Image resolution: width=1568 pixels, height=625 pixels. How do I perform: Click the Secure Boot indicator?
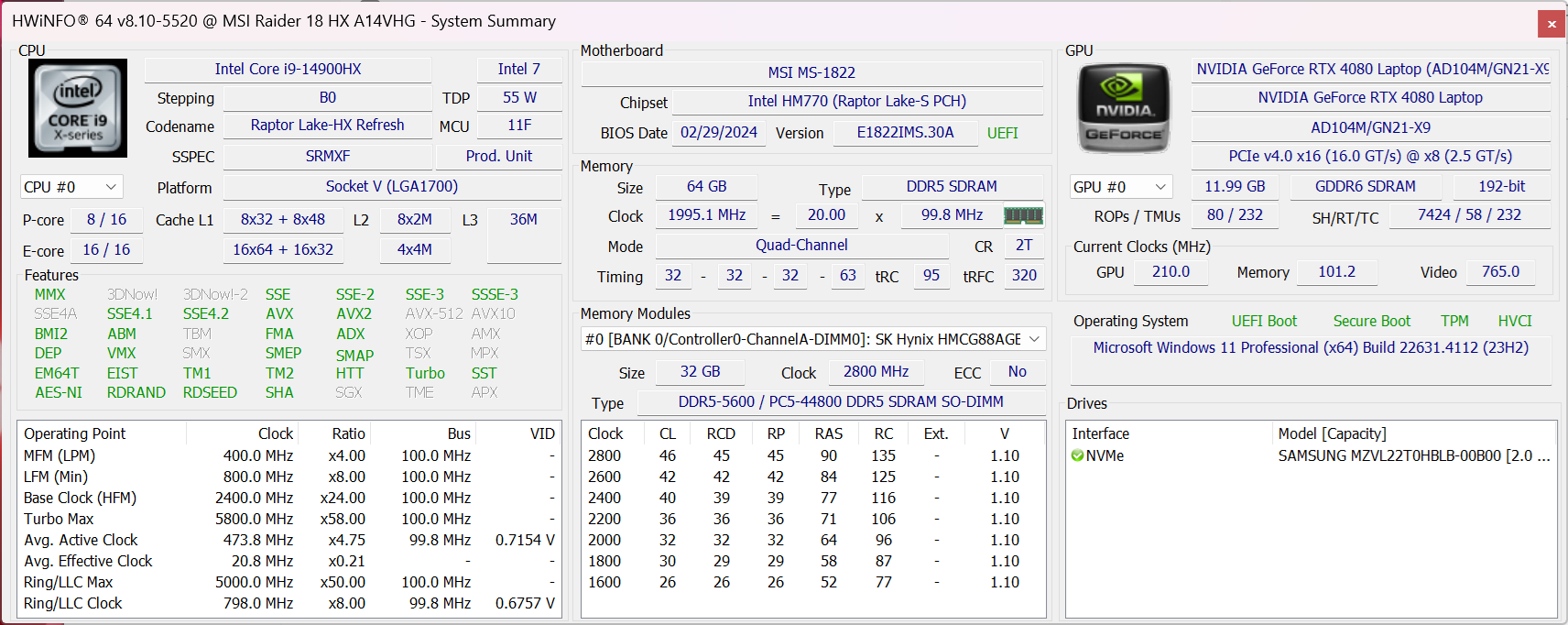(1371, 321)
